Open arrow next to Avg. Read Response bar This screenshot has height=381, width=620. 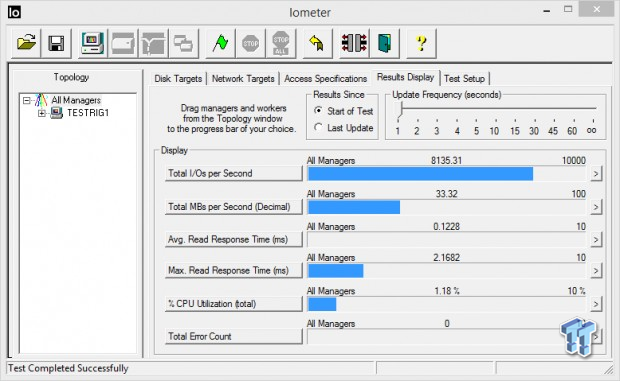tap(596, 240)
